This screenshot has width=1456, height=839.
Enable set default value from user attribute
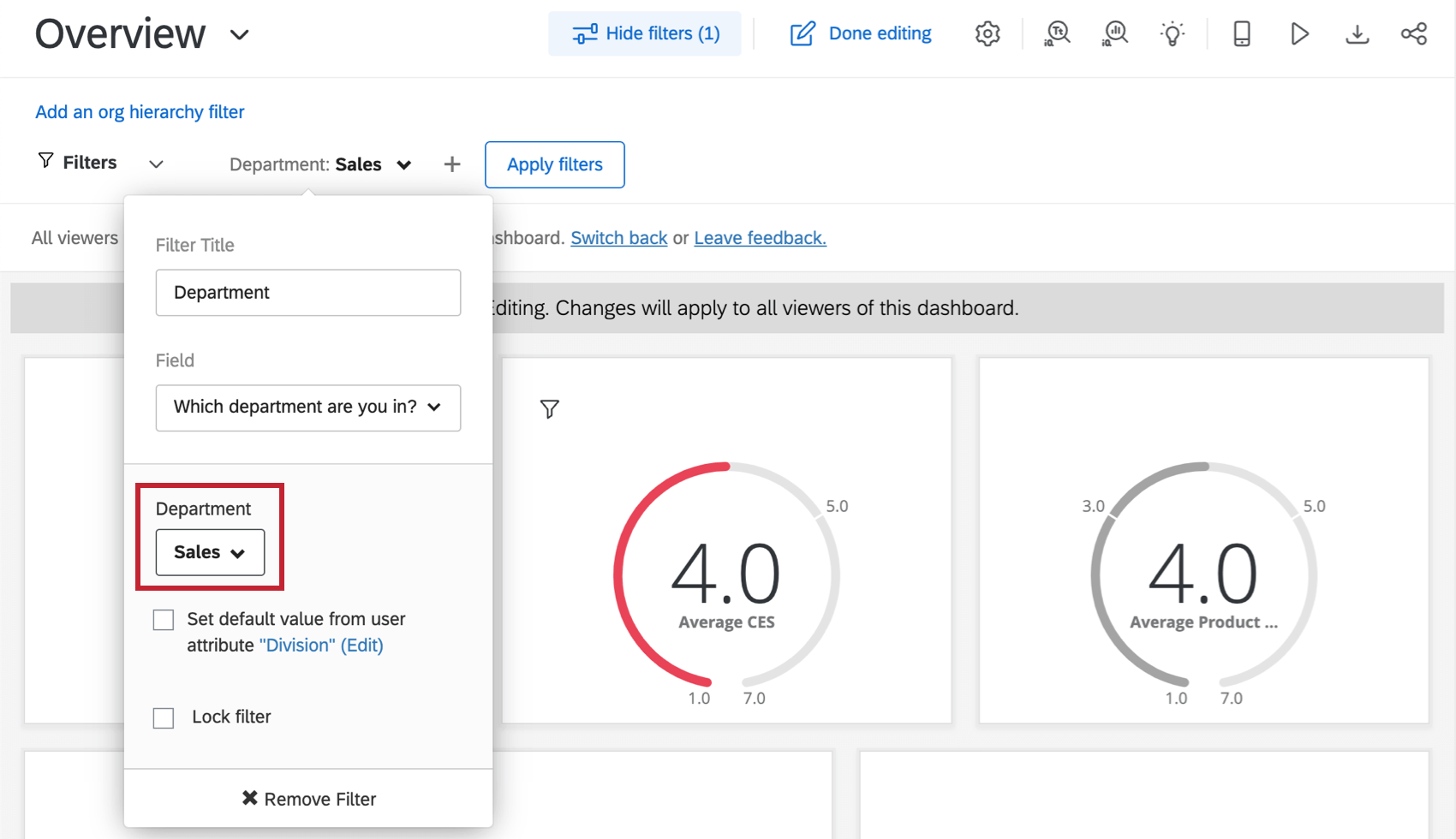(x=164, y=620)
